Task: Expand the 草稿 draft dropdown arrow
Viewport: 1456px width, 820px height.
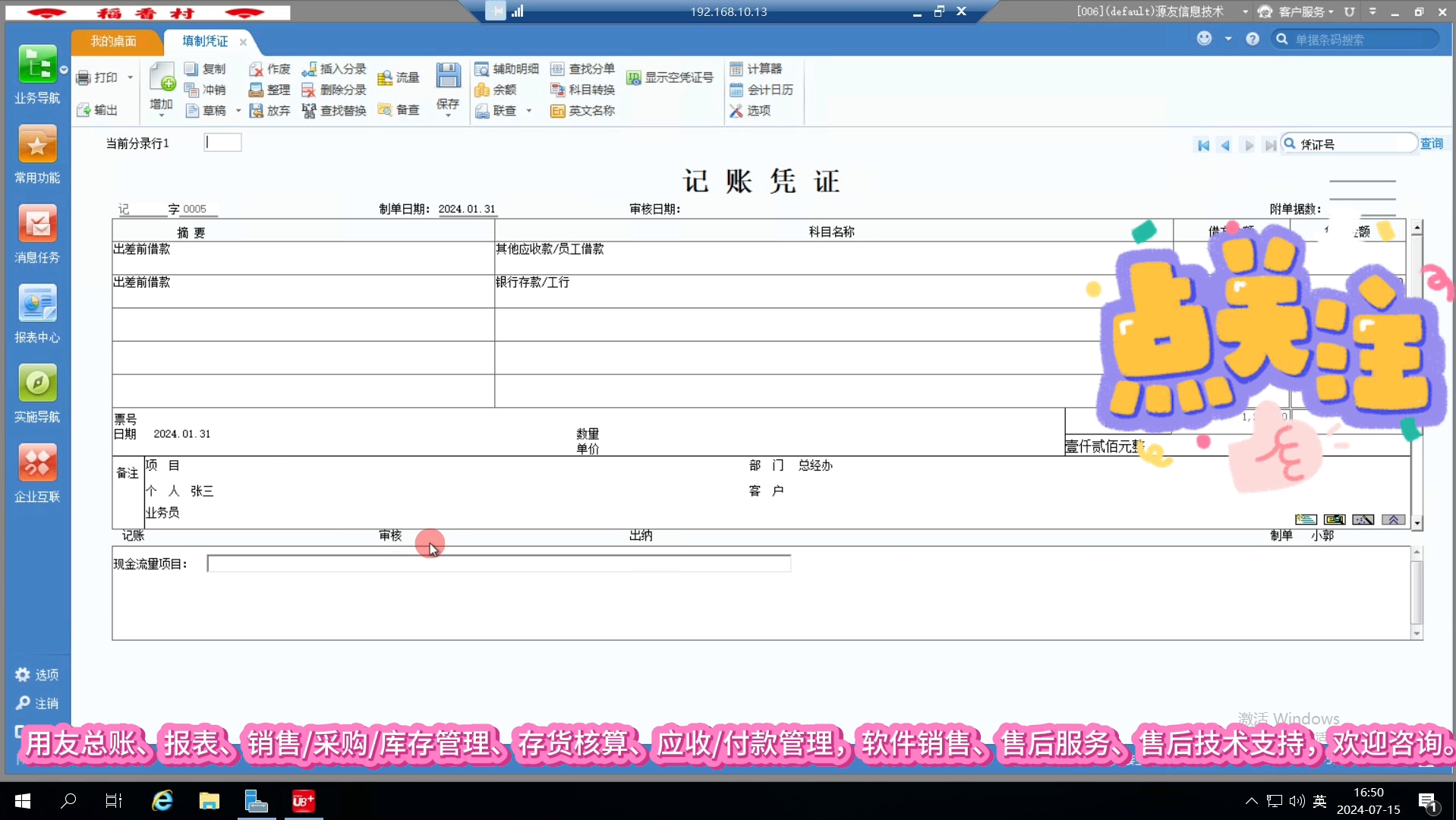Action: [x=237, y=110]
